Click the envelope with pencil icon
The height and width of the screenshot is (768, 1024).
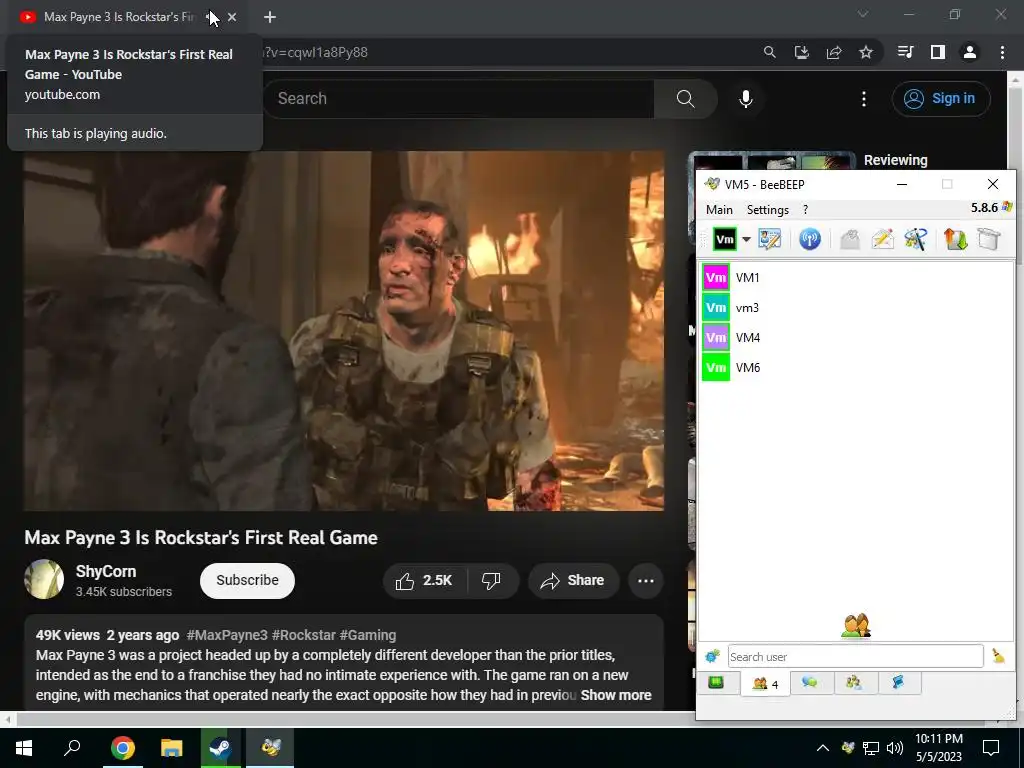[882, 239]
